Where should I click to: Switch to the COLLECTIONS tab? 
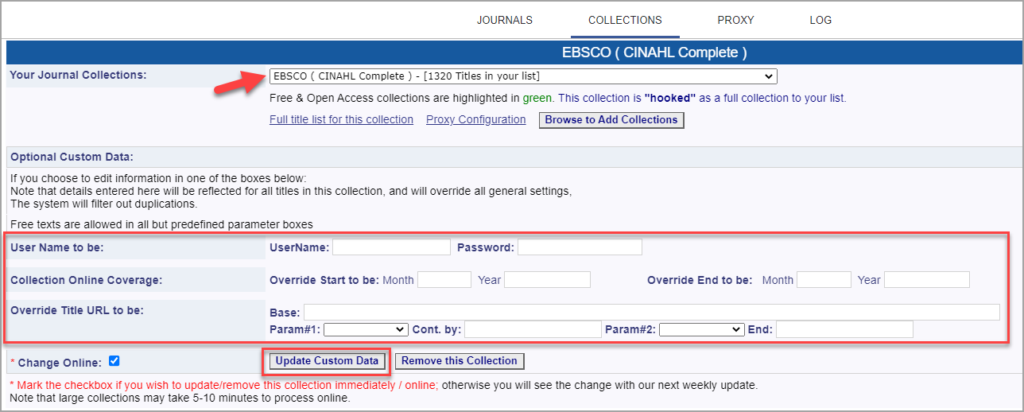625,20
